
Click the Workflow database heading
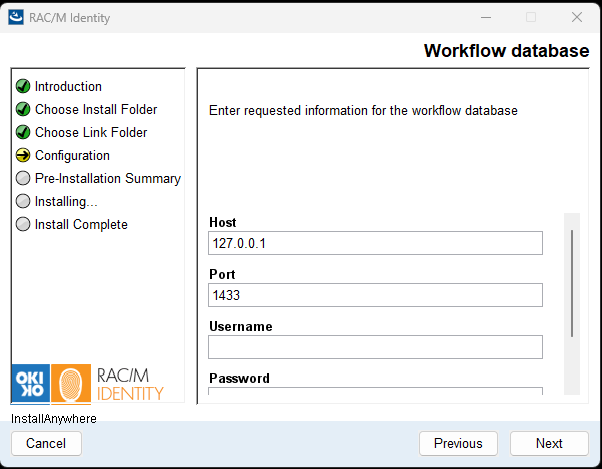(x=506, y=51)
